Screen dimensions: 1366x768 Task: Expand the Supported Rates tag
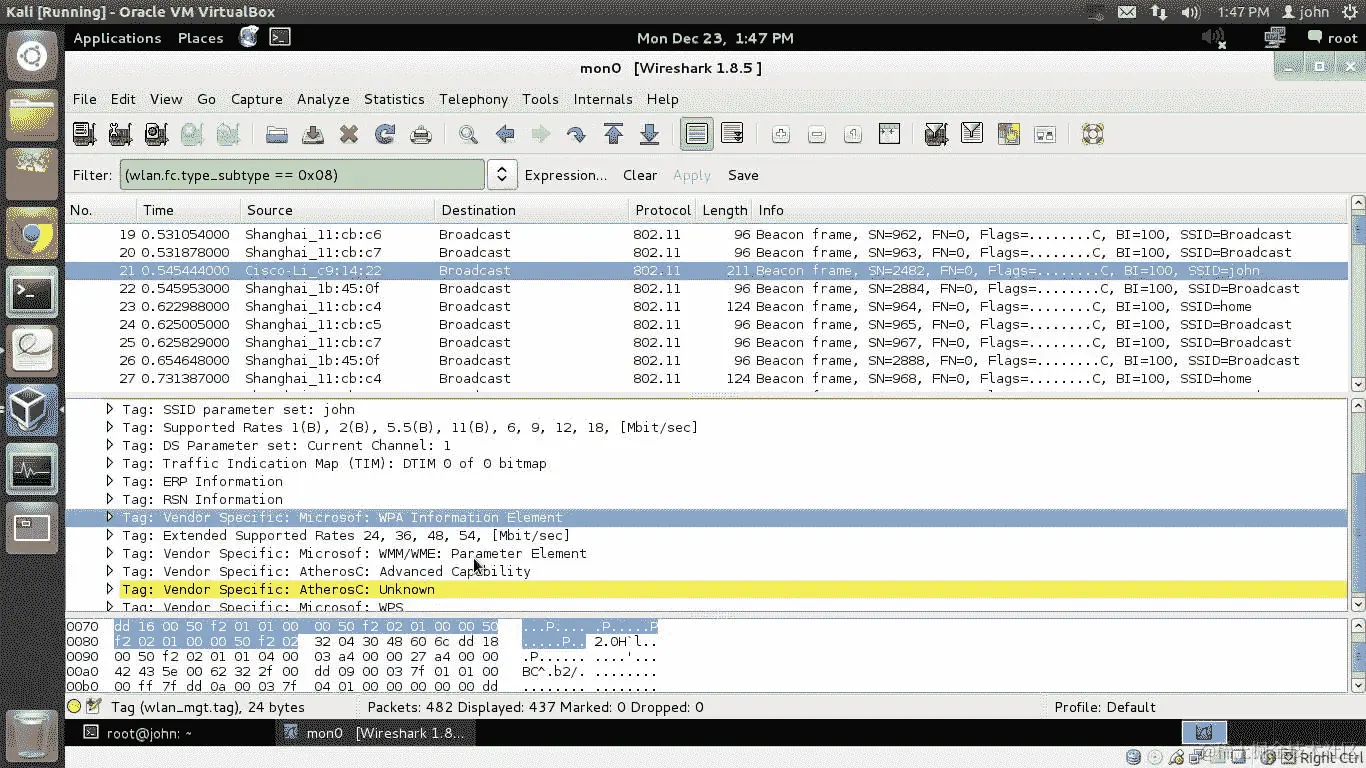[x=110, y=427]
